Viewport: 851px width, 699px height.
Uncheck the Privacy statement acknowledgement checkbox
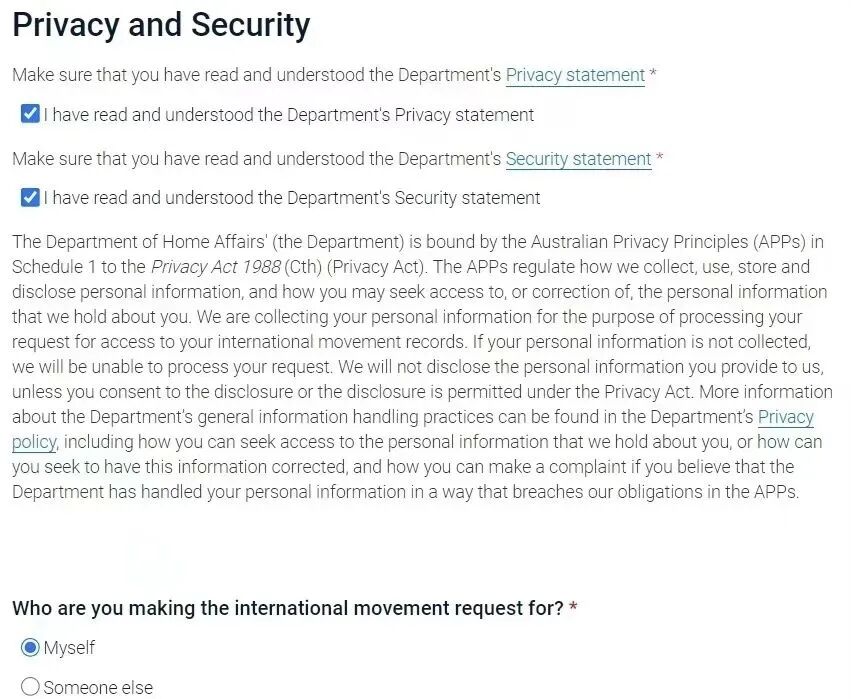coord(30,114)
